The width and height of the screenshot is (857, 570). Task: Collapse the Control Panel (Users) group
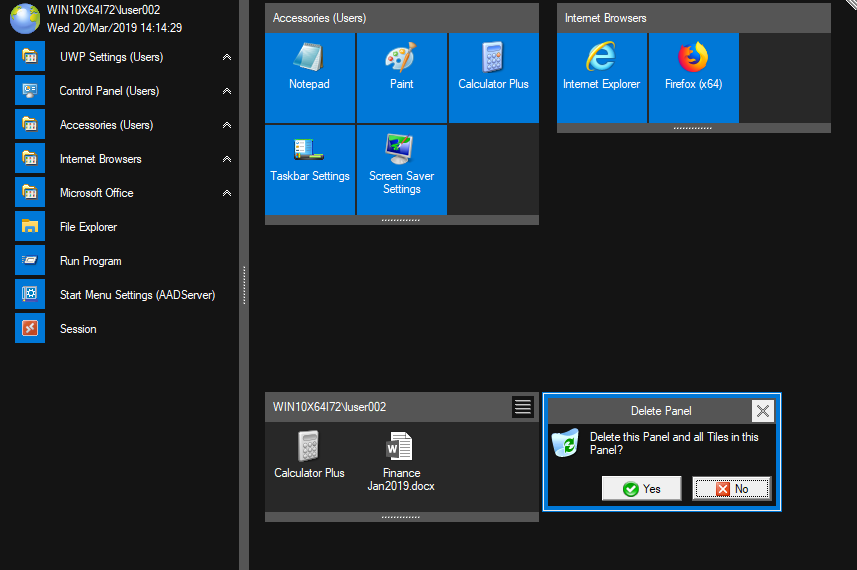(x=227, y=92)
